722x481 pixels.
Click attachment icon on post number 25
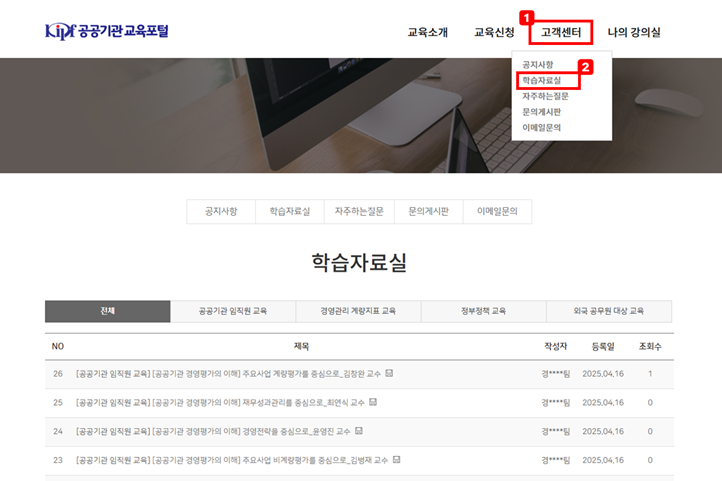point(373,403)
